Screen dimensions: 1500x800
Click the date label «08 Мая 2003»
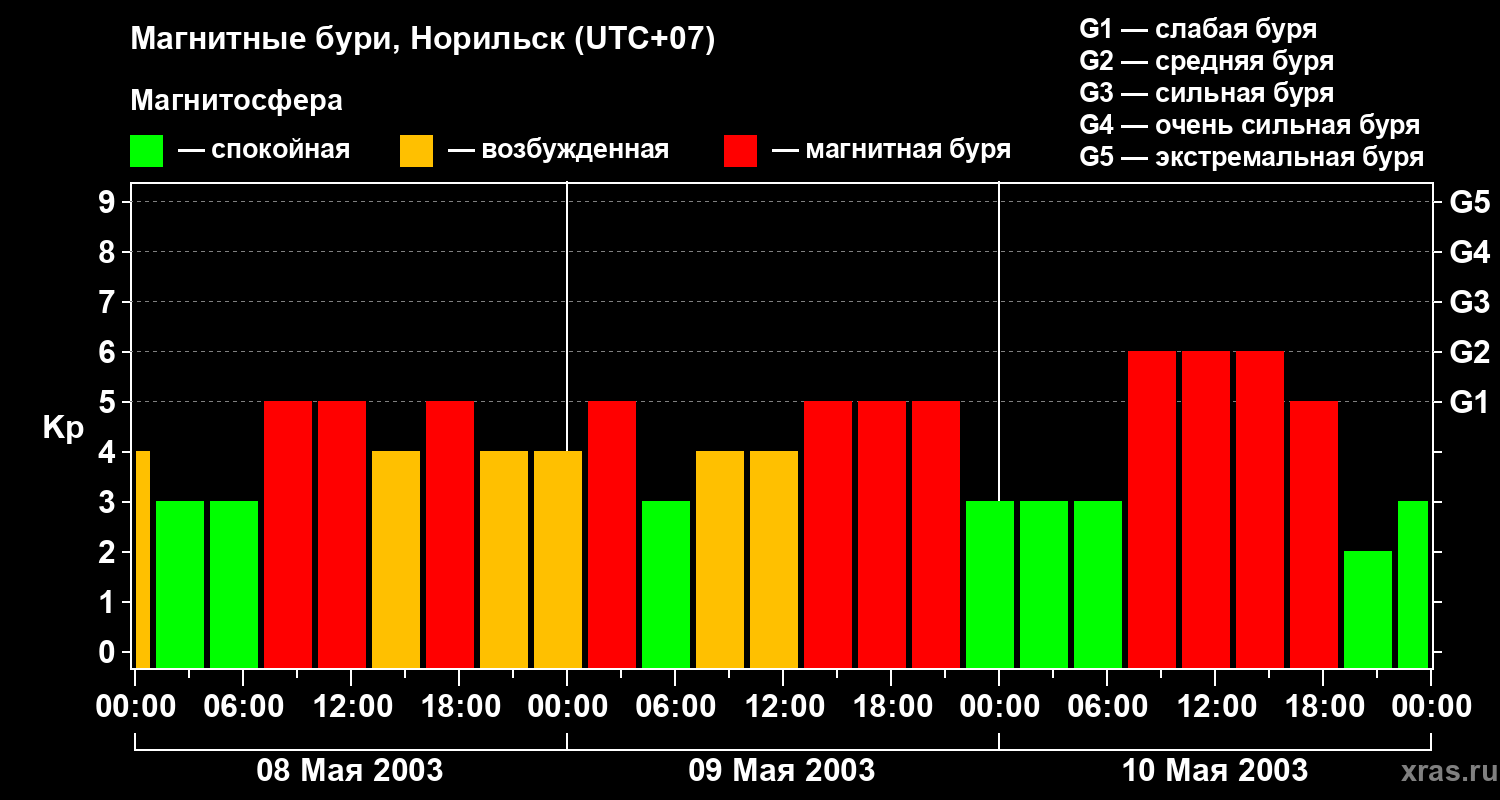tap(350, 770)
